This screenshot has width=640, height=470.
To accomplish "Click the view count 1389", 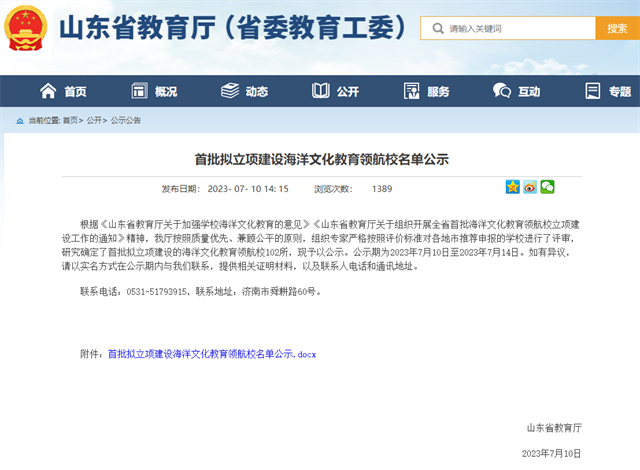I will (382, 189).
